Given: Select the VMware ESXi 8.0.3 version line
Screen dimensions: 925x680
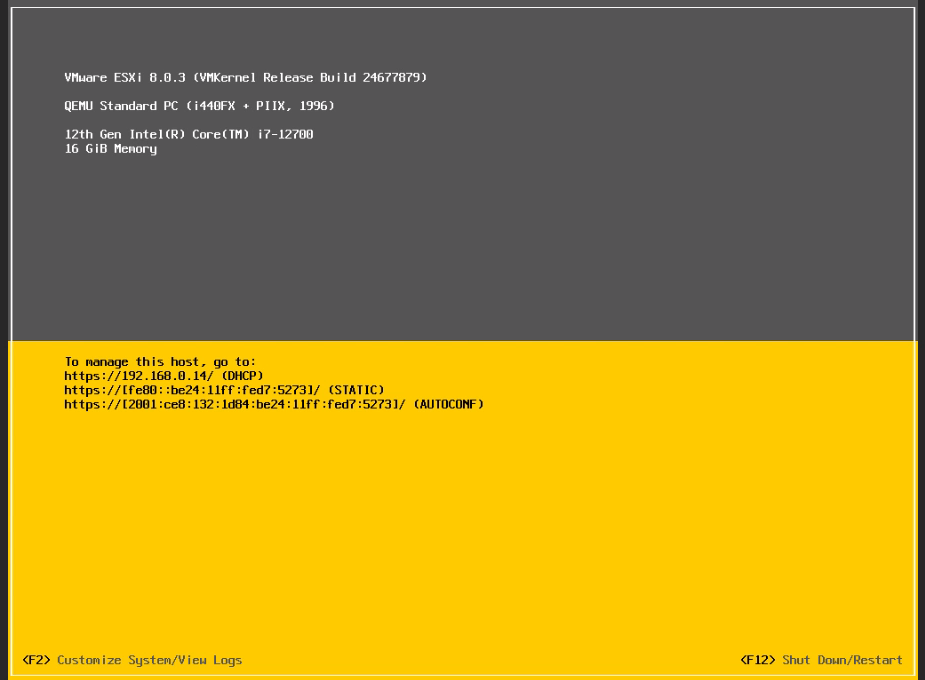Looking at the screenshot, I should [x=245, y=77].
